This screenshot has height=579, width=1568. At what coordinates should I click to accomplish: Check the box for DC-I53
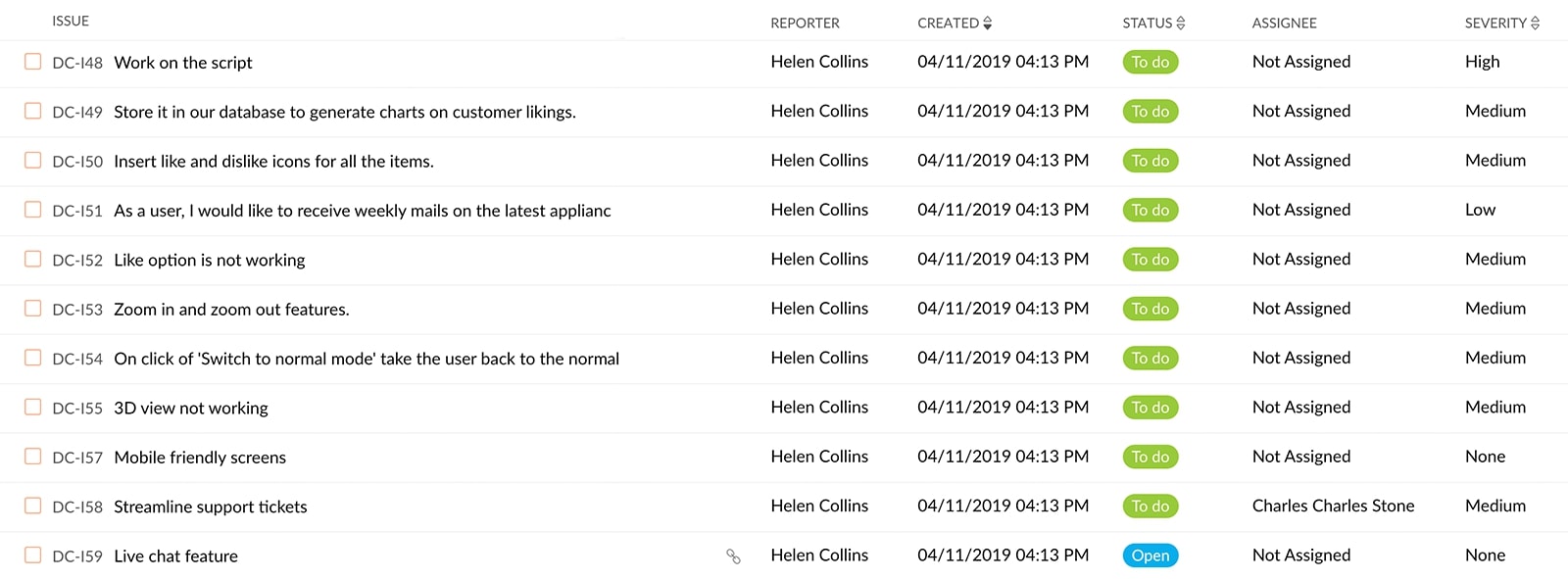(32, 308)
